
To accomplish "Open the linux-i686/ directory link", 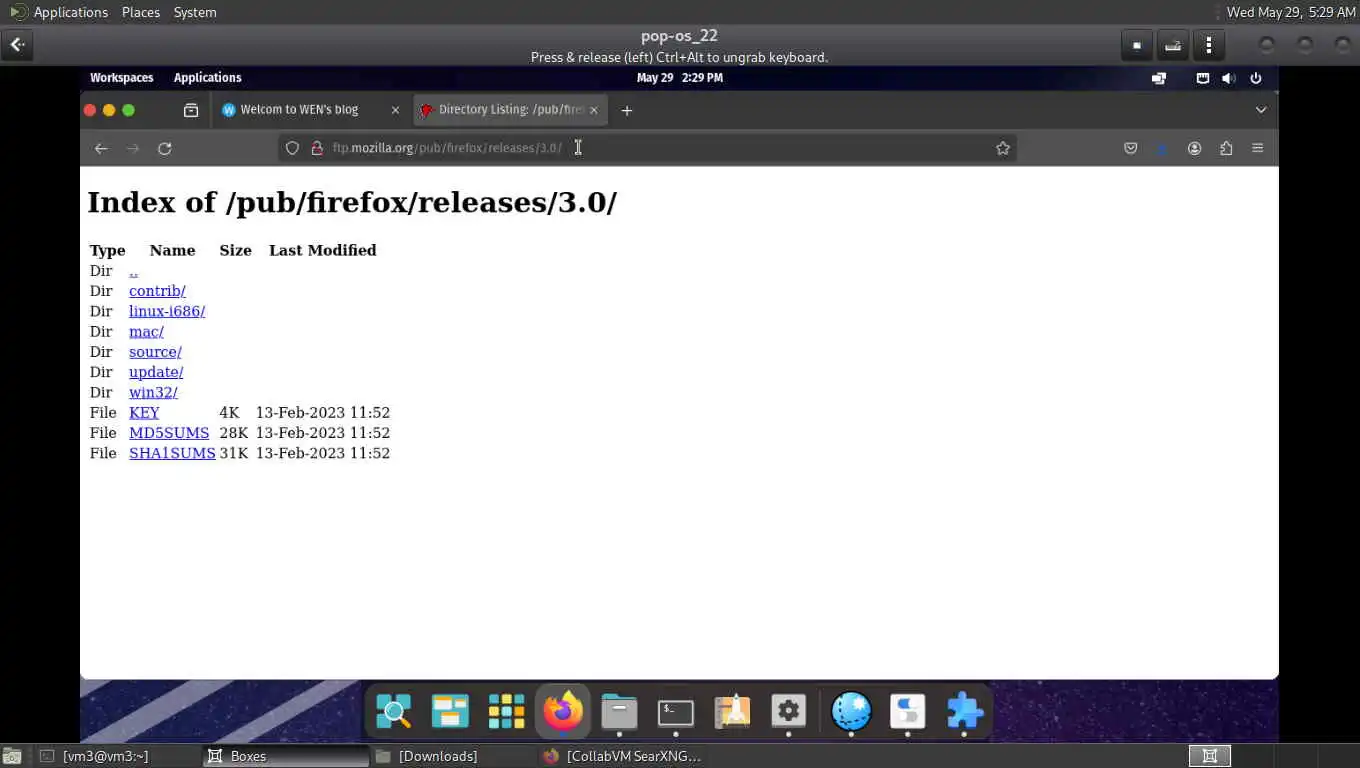I will click(x=167, y=311).
